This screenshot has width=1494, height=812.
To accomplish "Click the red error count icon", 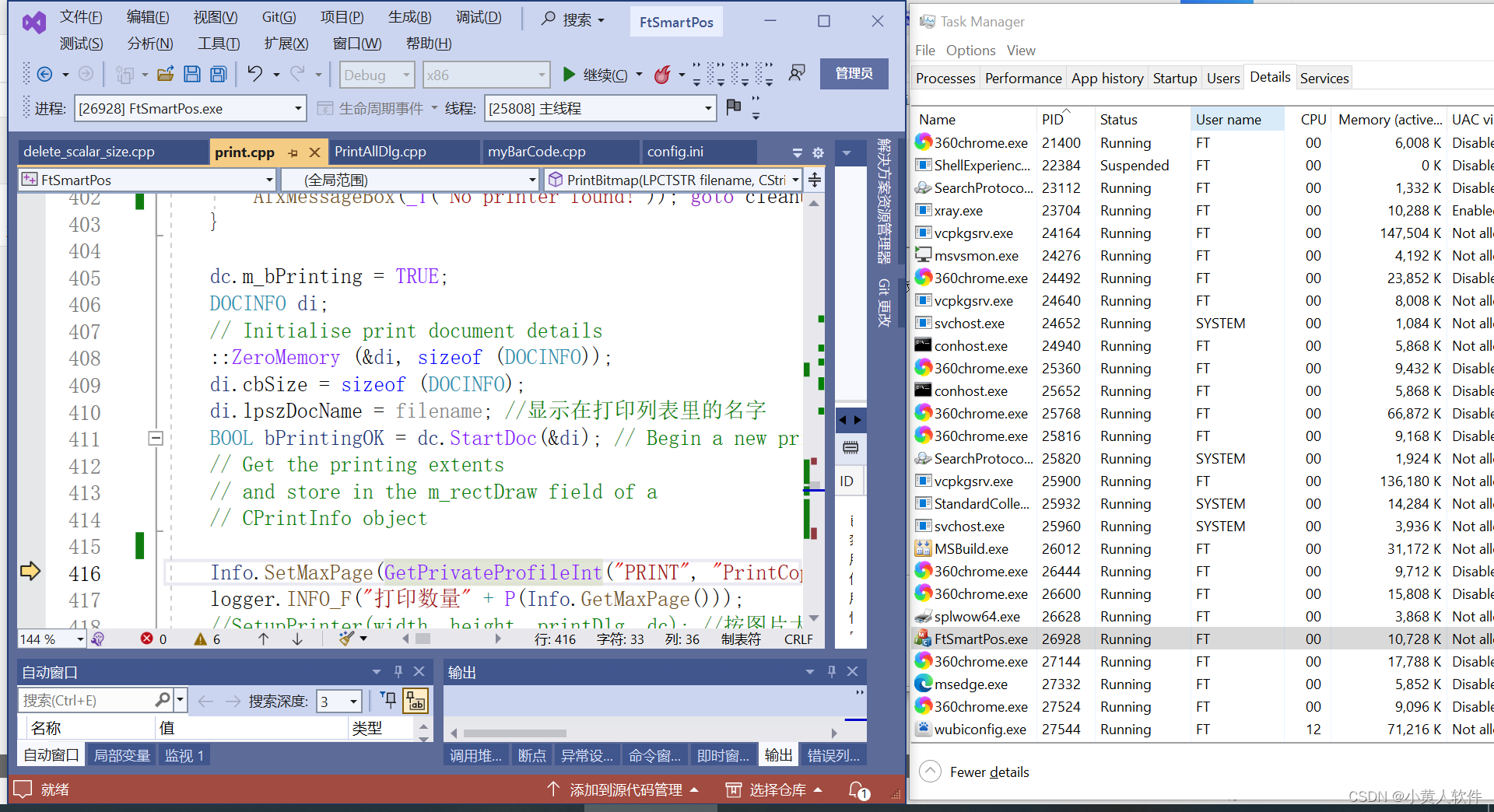I will pyautogui.click(x=146, y=639).
